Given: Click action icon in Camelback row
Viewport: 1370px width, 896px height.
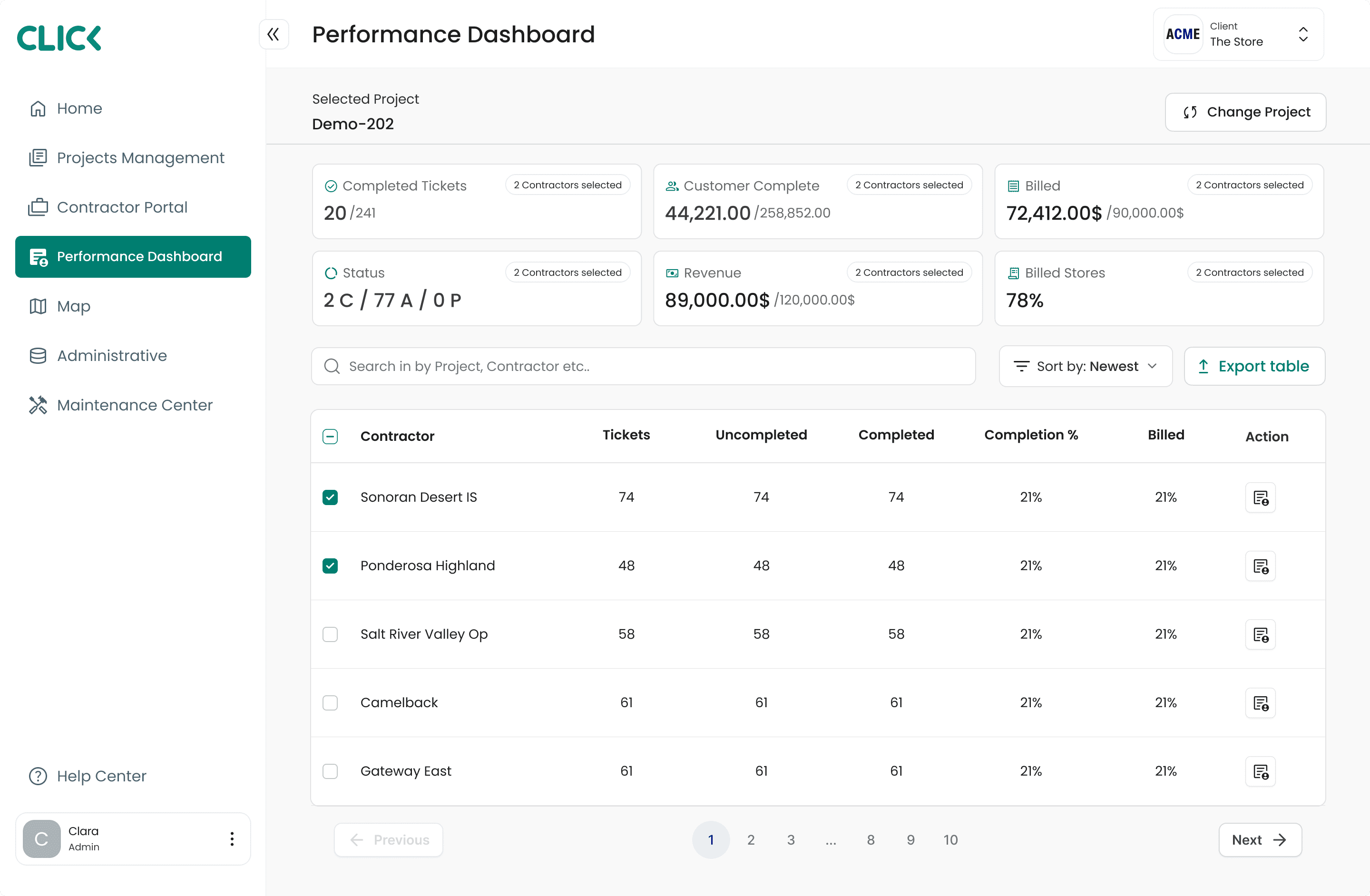Looking at the screenshot, I should [1260, 702].
